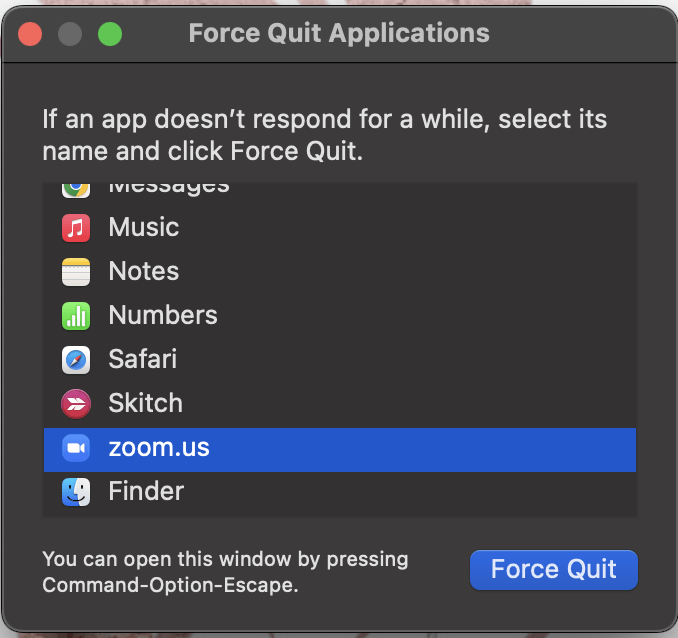Select the Notes name in the list

tap(144, 271)
